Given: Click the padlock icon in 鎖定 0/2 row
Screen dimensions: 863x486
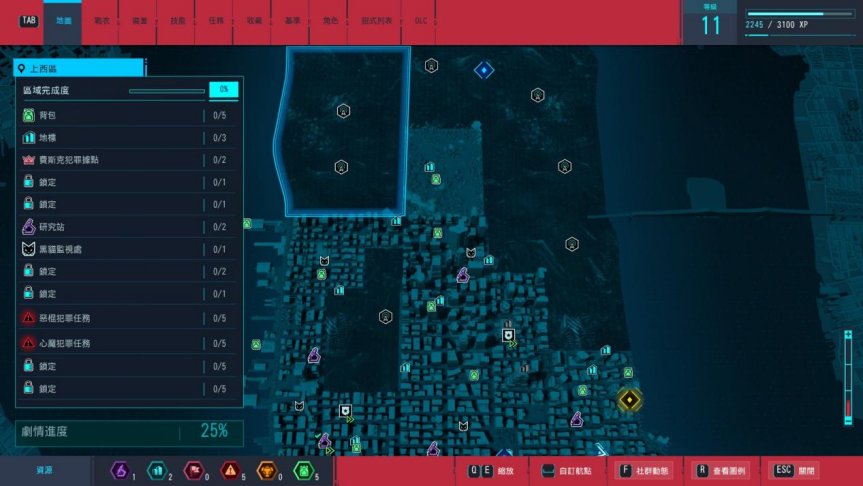Looking at the screenshot, I should 29,271.
